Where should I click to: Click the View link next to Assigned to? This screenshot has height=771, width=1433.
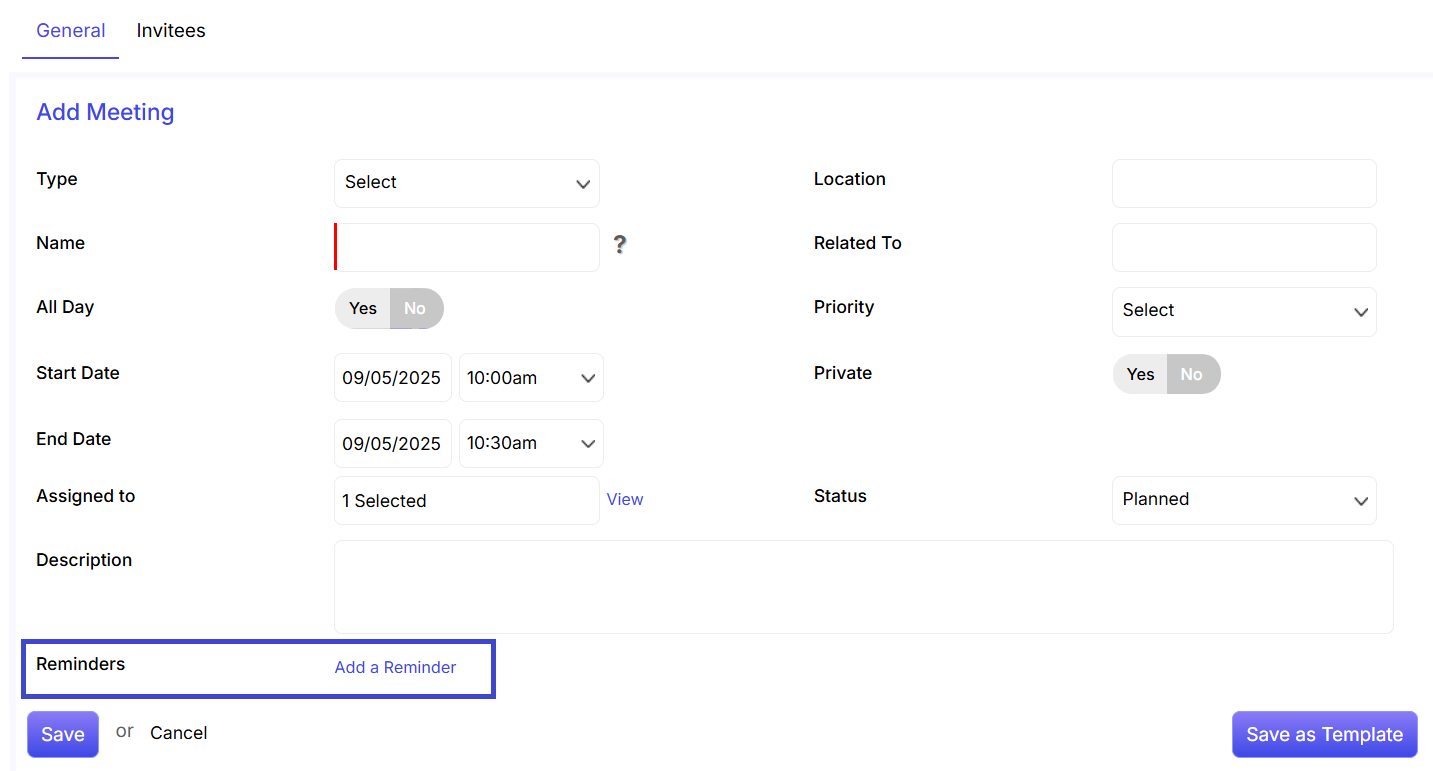[x=625, y=499]
